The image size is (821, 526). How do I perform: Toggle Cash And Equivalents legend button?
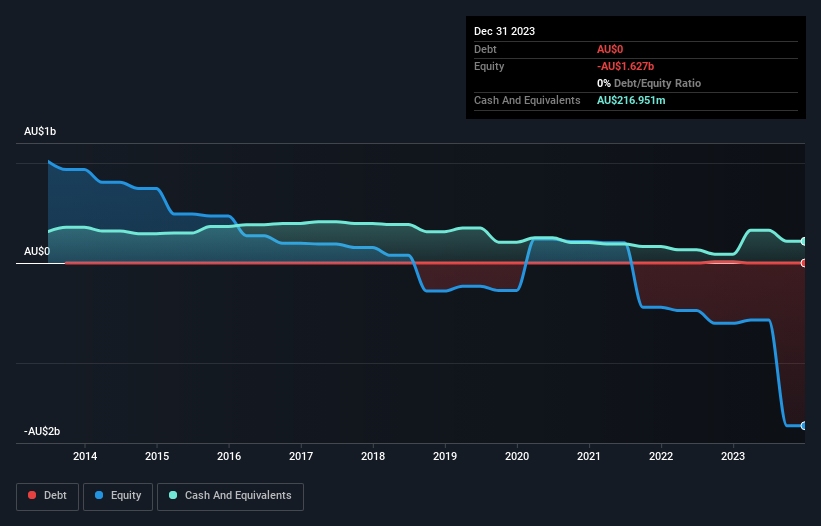[230, 496]
